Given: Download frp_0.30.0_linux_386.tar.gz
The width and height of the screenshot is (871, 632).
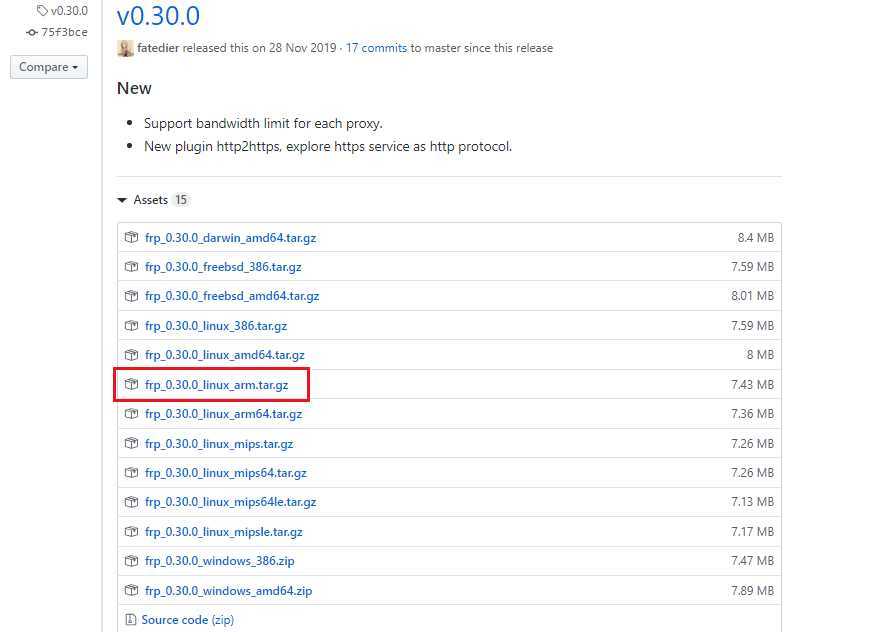Looking at the screenshot, I should click(x=216, y=326).
